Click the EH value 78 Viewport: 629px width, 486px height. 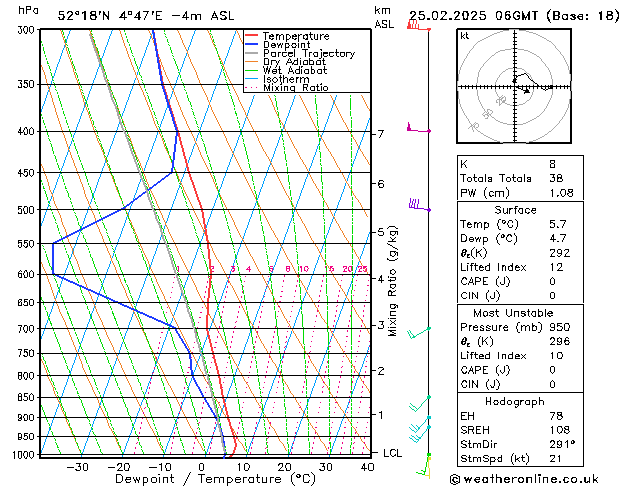coord(556,416)
